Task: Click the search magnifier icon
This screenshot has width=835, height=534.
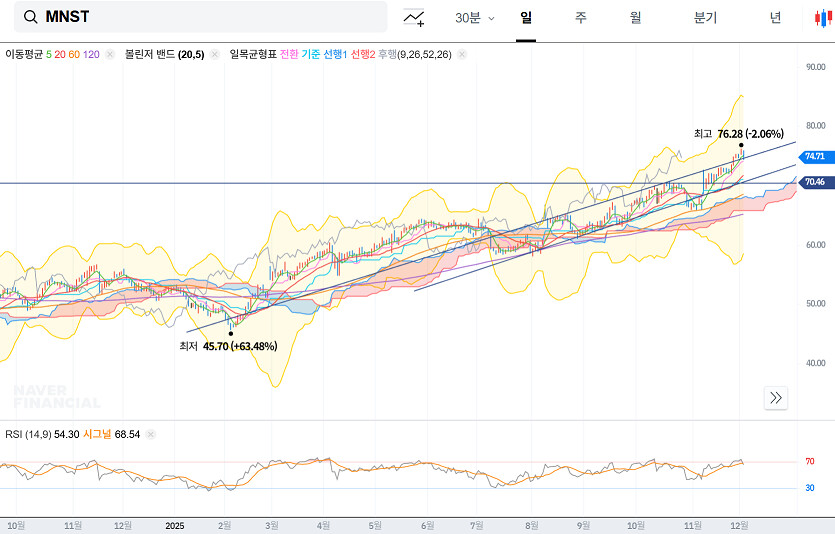Action: [31, 17]
